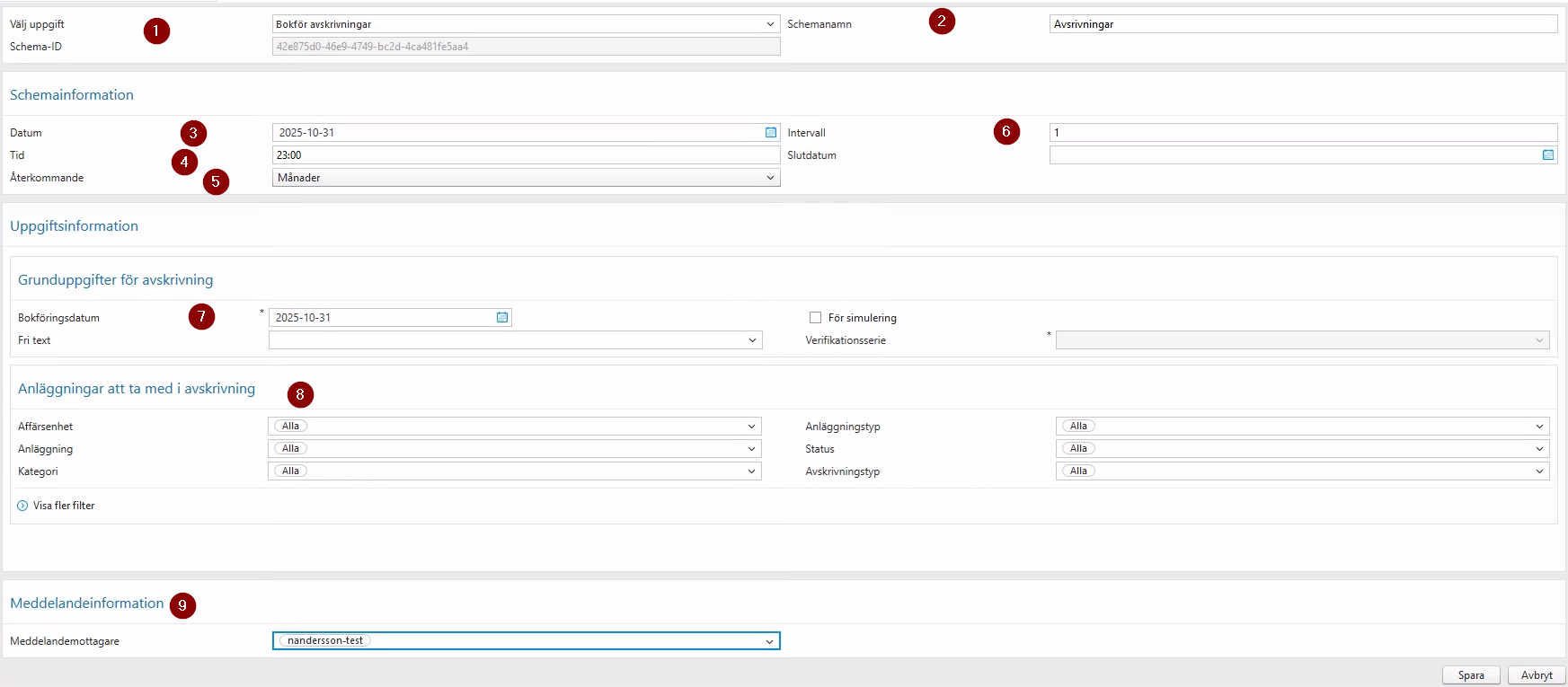Open the Meddelandemottagare dropdown
1568x687 pixels.
click(769, 641)
